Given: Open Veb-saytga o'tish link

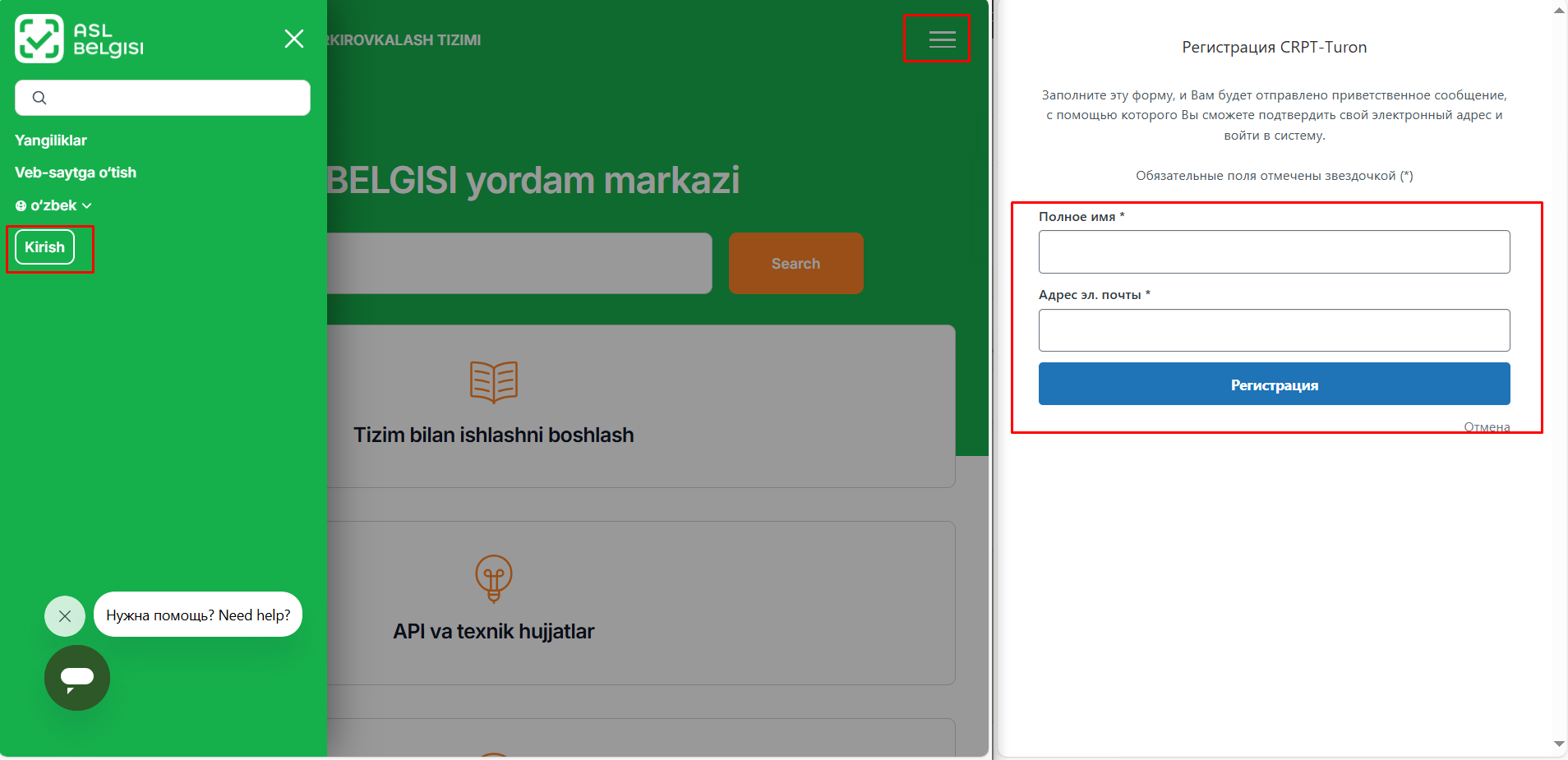Looking at the screenshot, I should point(76,173).
